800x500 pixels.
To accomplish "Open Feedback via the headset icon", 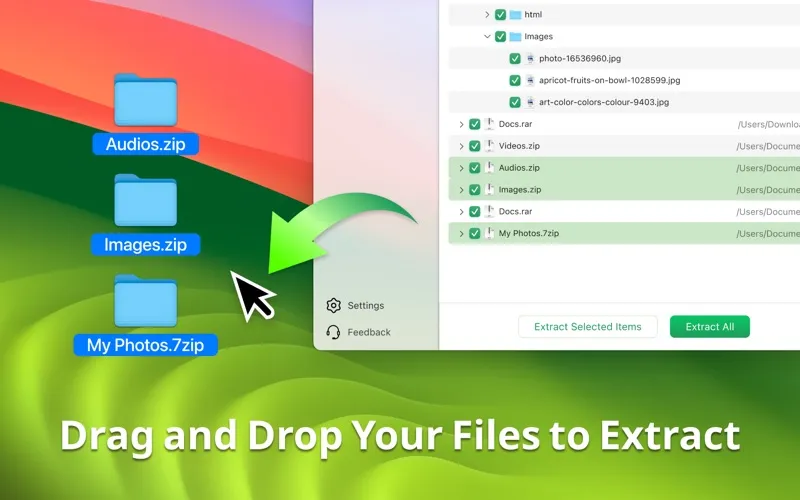I will click(333, 332).
